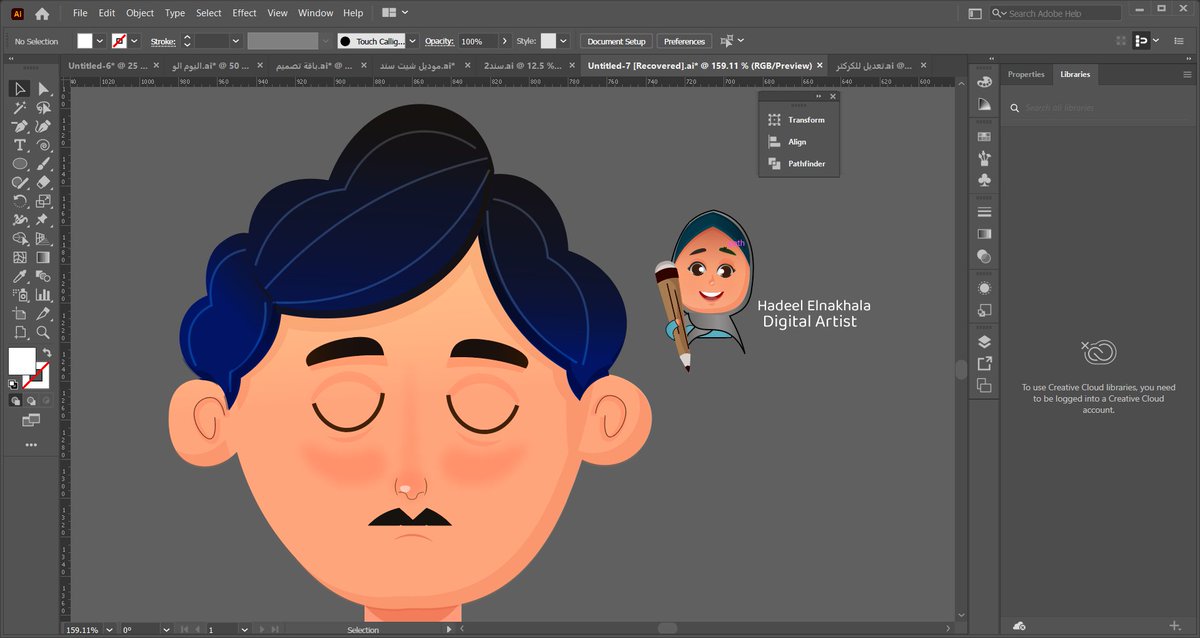This screenshot has height=638, width=1200.
Task: Select the Eyedropper tool
Action: [x=20, y=277]
